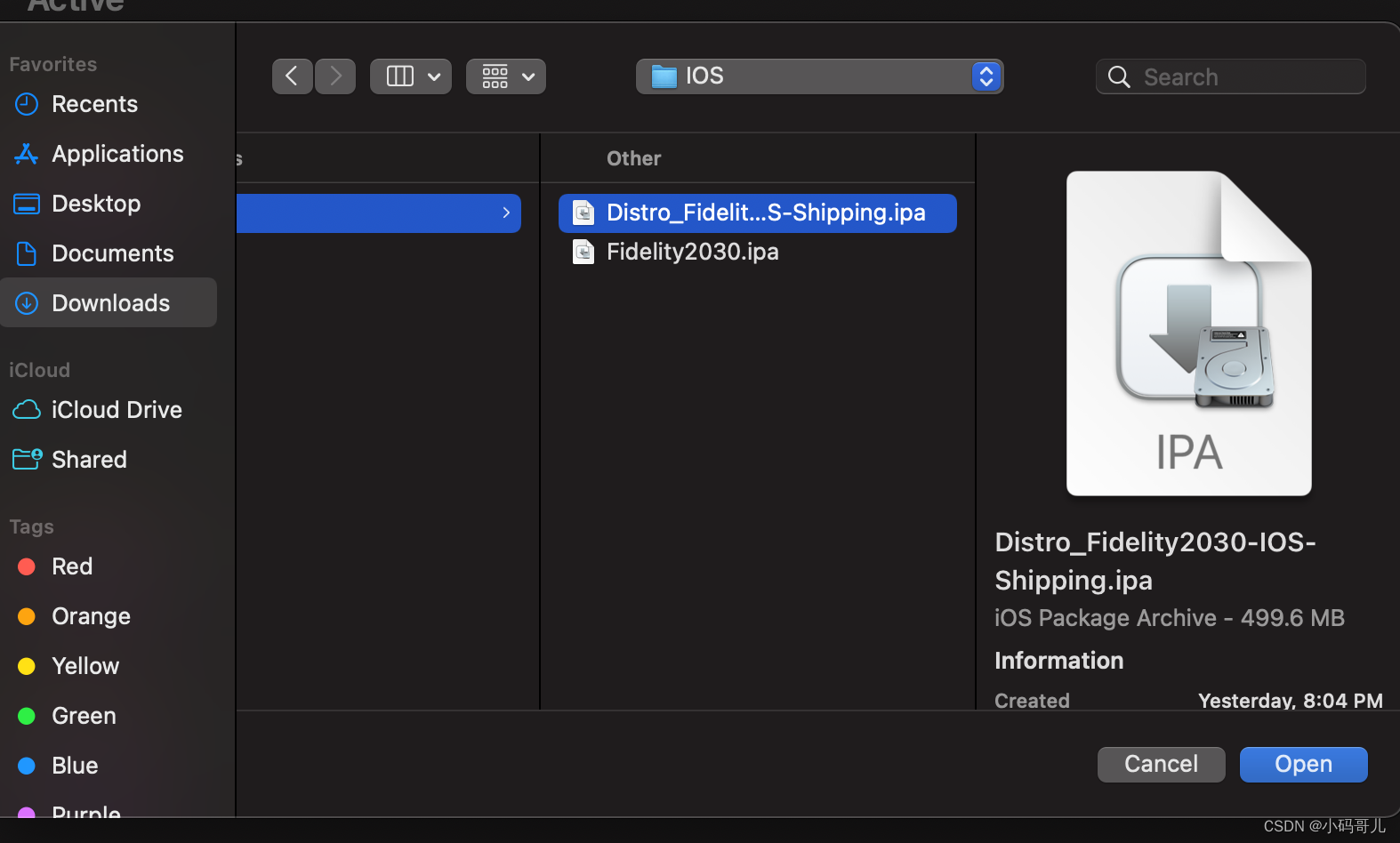The width and height of the screenshot is (1400, 843).
Task: Go forward with the right arrow button
Action: [335, 76]
